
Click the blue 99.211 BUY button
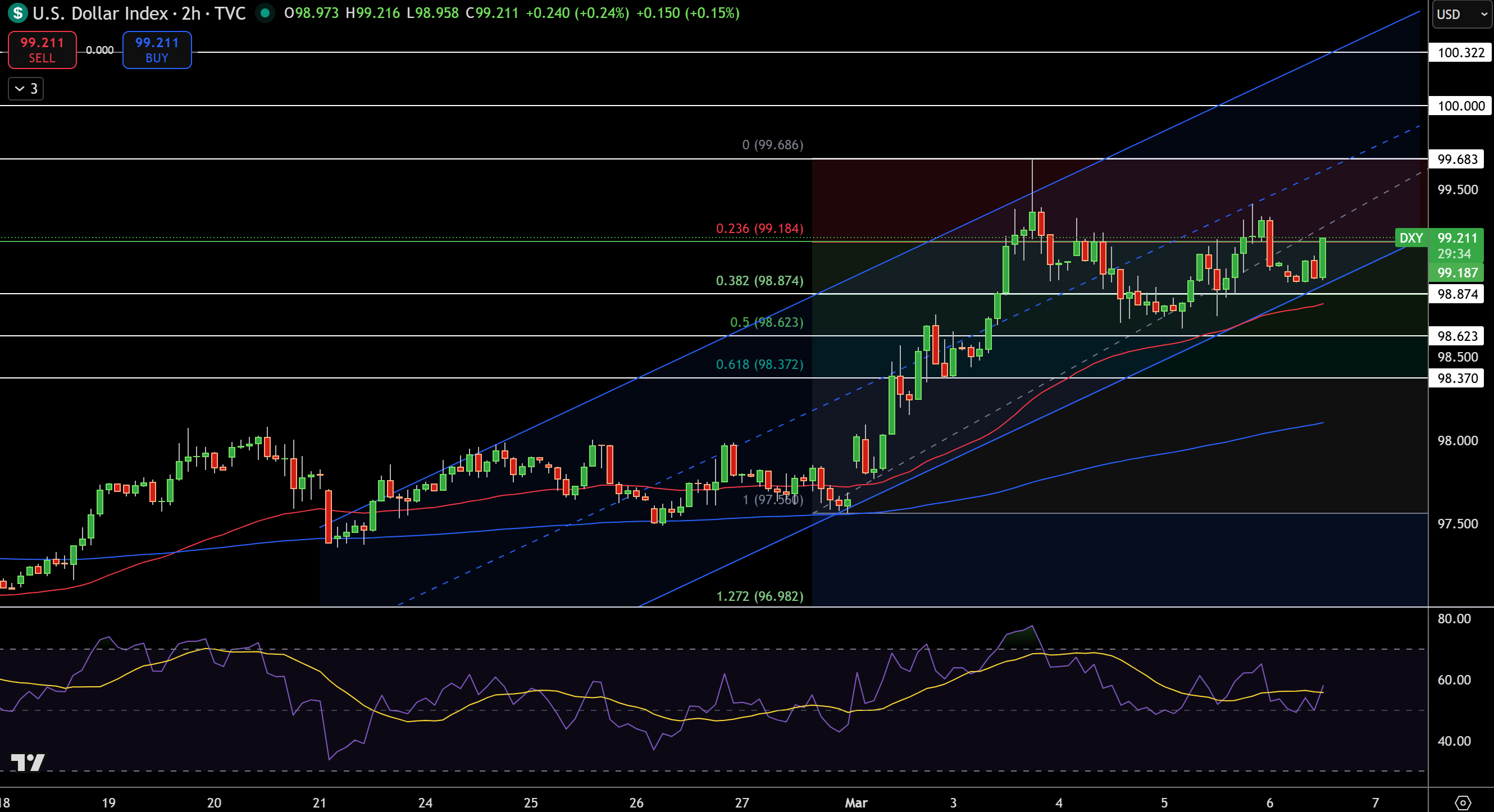click(x=157, y=50)
